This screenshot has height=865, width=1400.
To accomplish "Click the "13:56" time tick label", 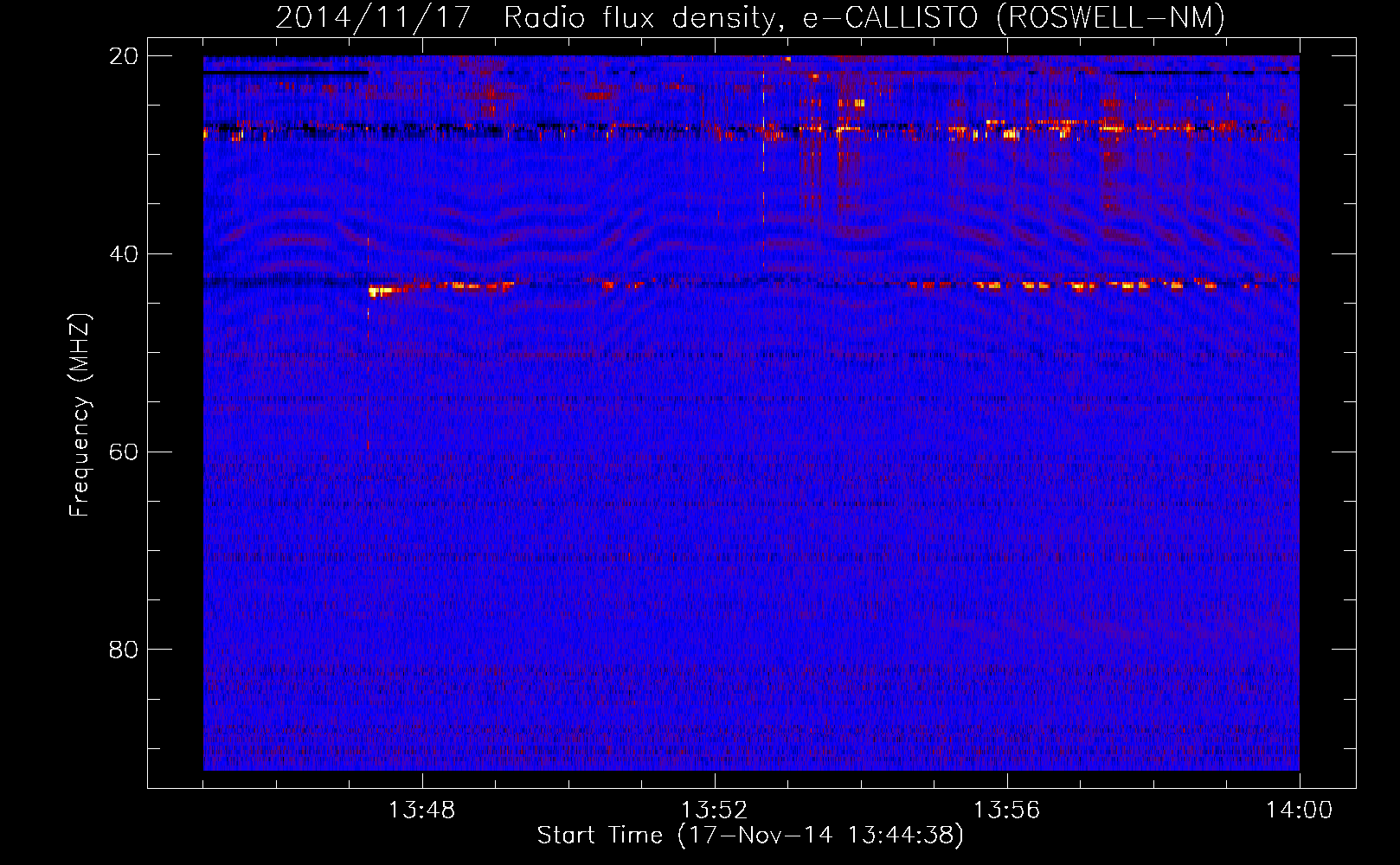I will click(x=1006, y=811).
